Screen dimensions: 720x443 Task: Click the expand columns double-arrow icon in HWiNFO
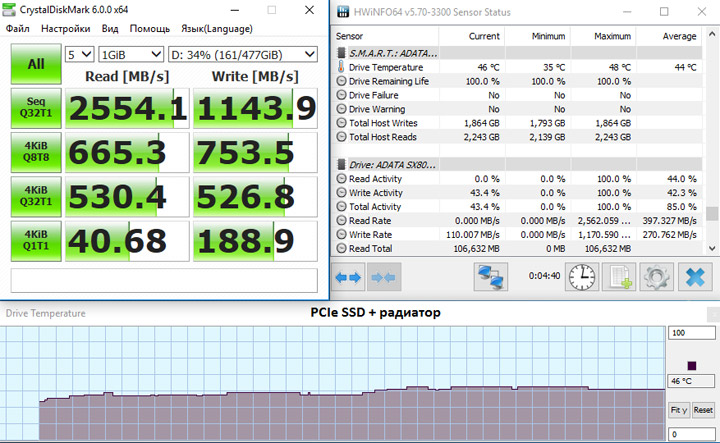[x=348, y=277]
